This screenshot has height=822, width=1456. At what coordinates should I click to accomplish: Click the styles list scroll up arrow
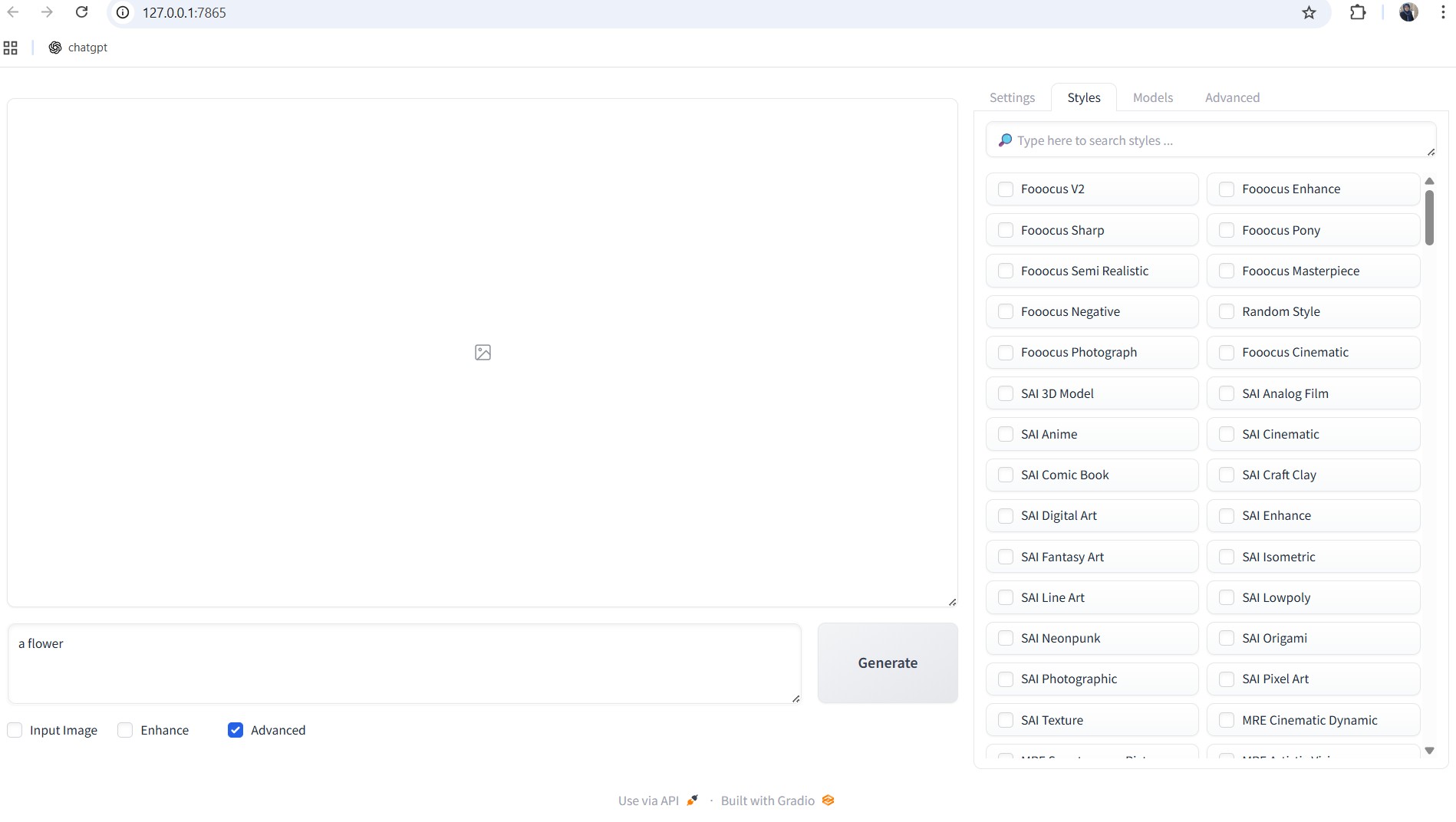[x=1429, y=181]
